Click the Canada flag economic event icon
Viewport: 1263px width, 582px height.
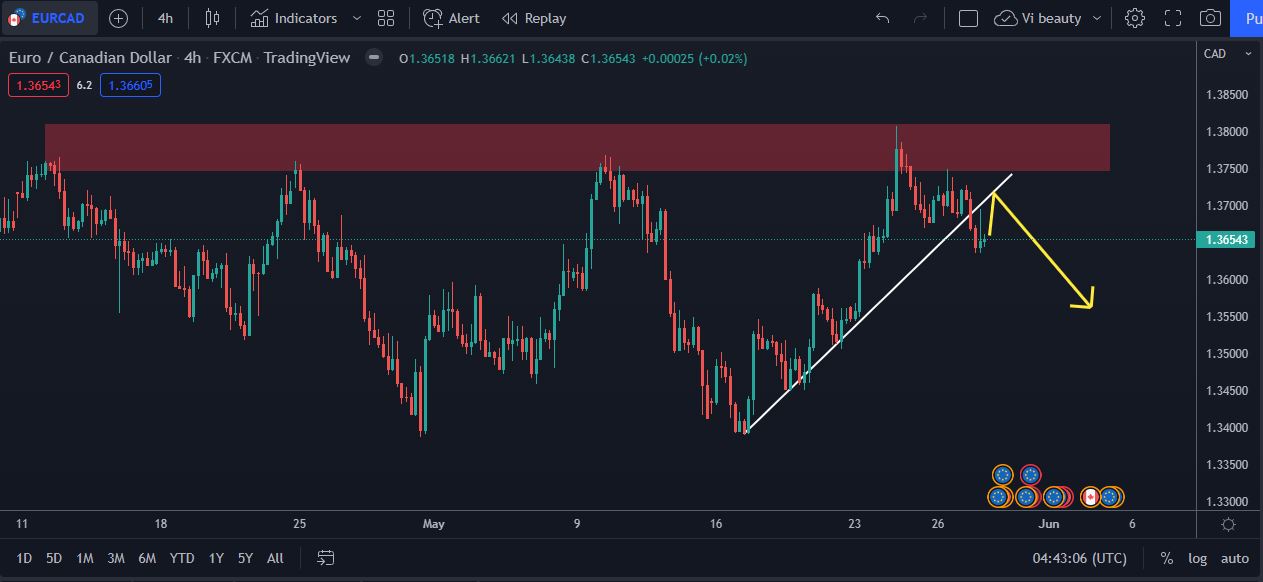(x=1090, y=496)
